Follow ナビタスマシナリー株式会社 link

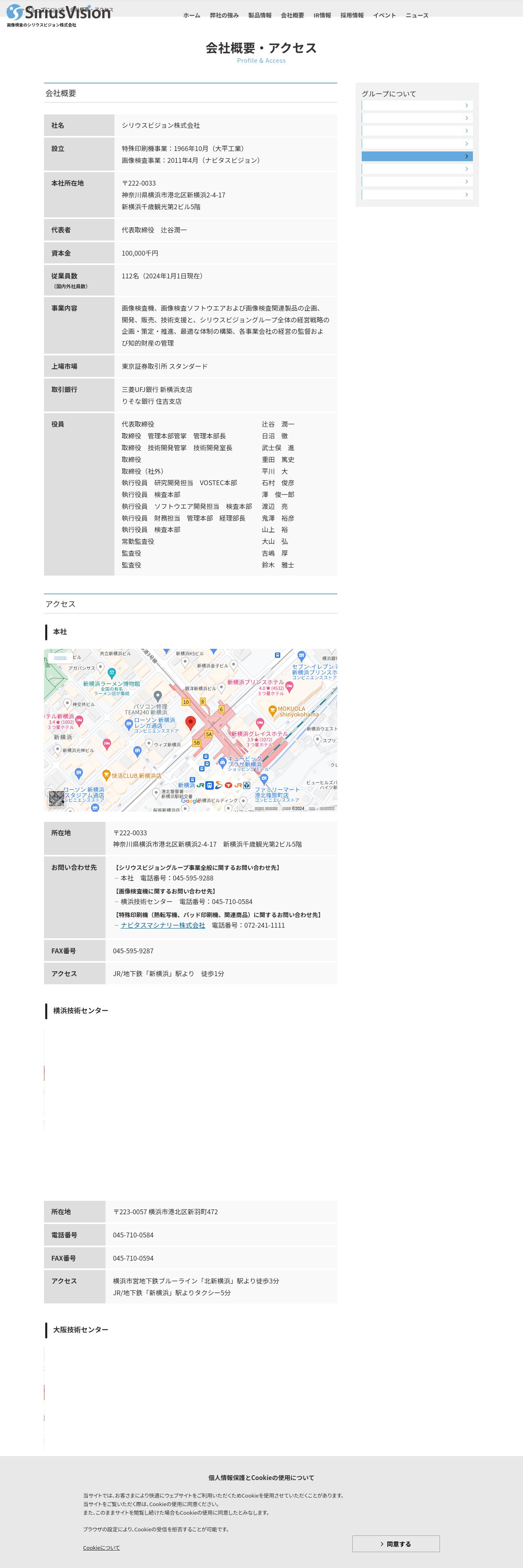click(x=163, y=925)
